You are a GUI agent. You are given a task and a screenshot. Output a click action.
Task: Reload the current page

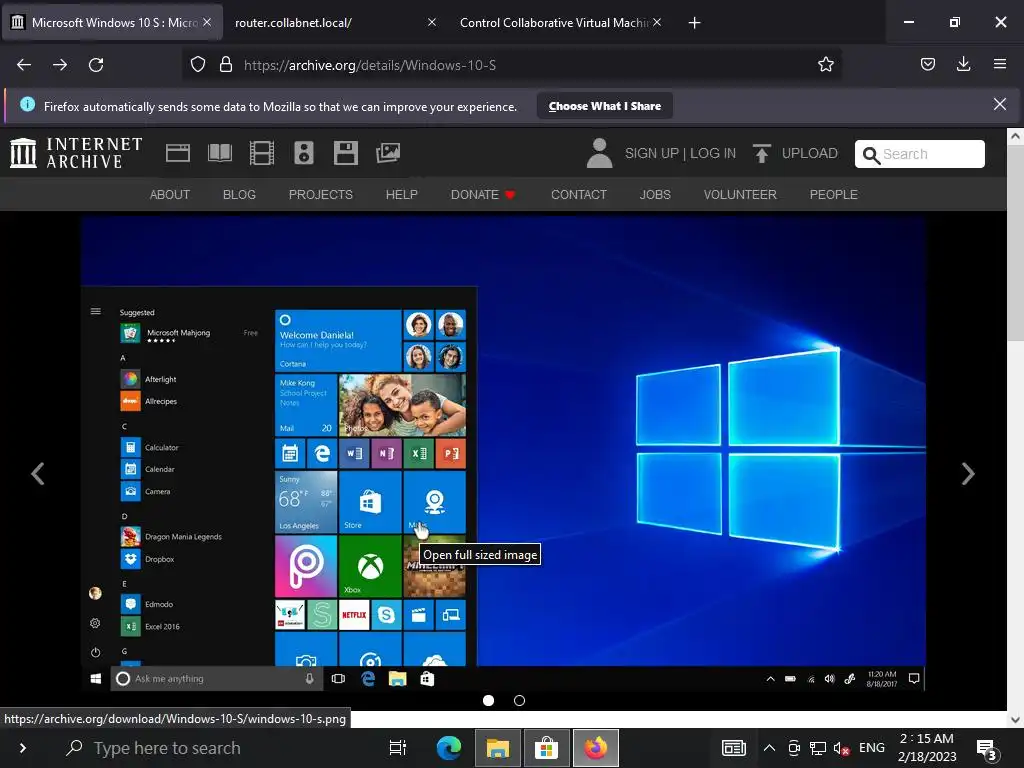(96, 65)
